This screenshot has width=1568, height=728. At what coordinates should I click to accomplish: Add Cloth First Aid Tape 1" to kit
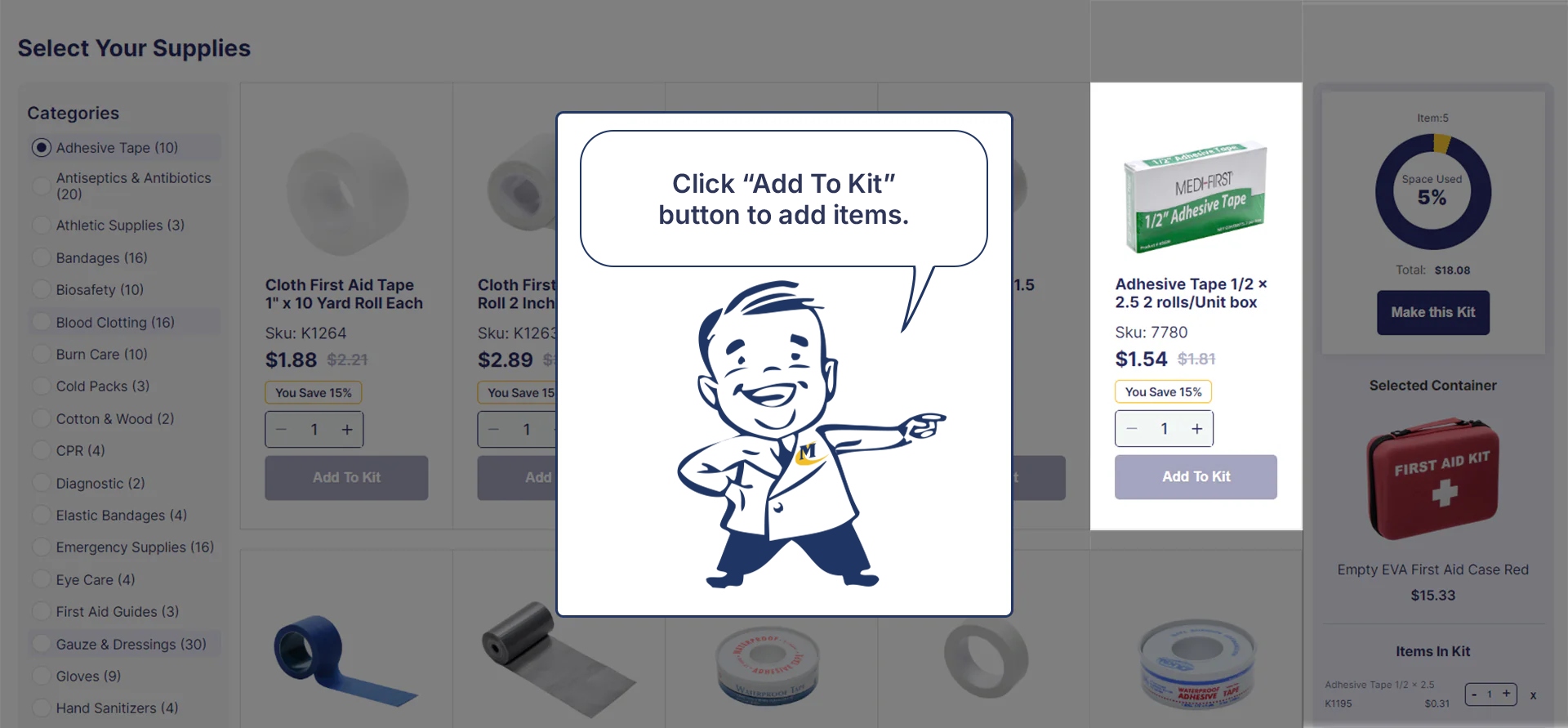346,478
